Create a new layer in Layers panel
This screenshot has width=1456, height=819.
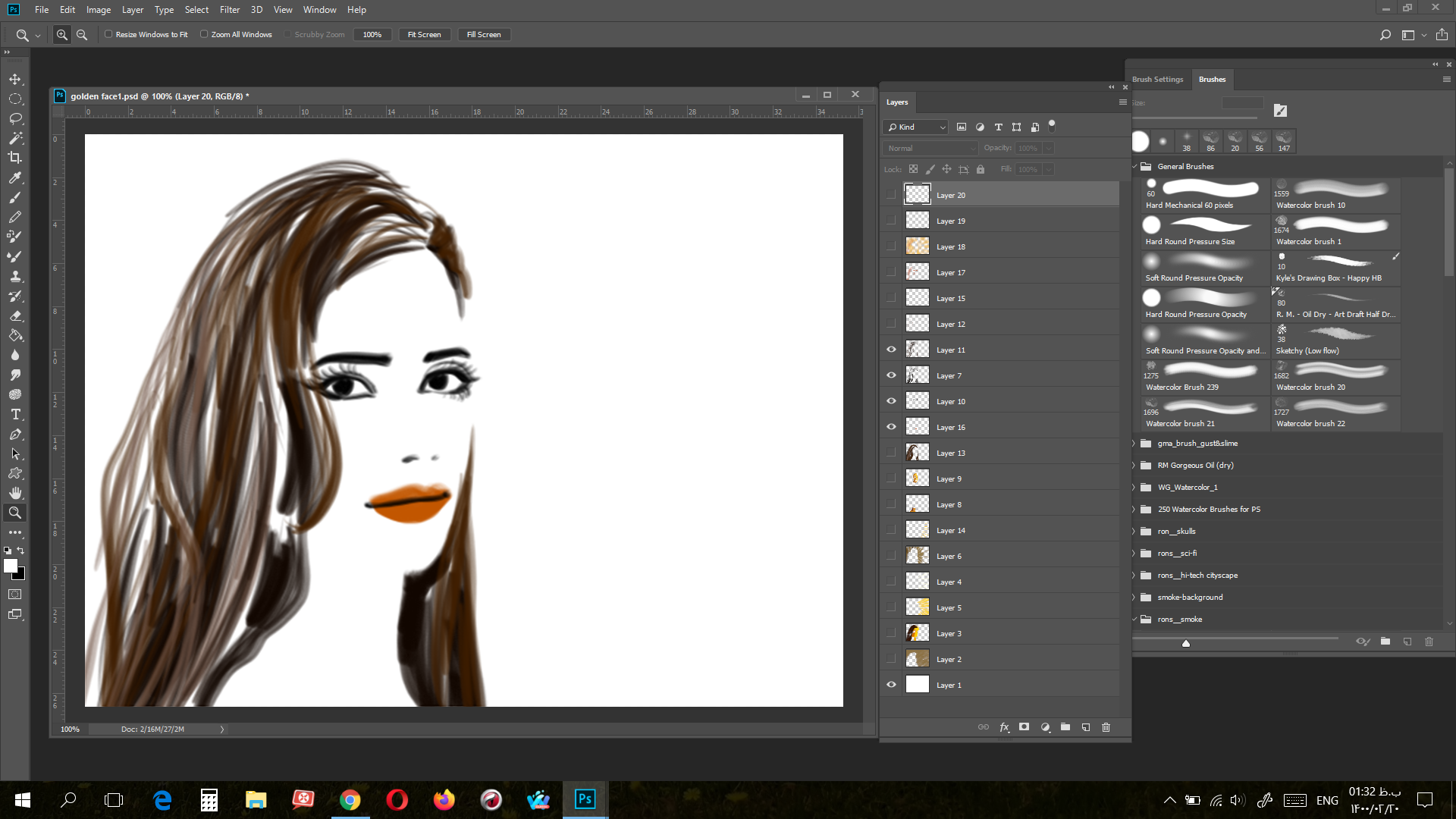(x=1086, y=727)
